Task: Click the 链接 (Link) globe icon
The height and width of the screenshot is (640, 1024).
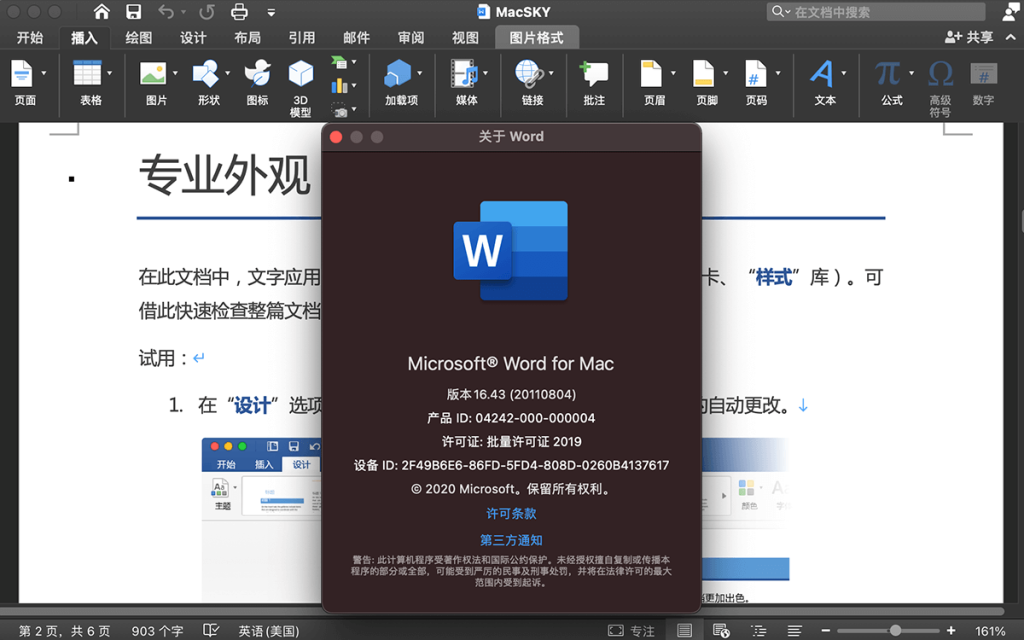Action: click(x=529, y=74)
